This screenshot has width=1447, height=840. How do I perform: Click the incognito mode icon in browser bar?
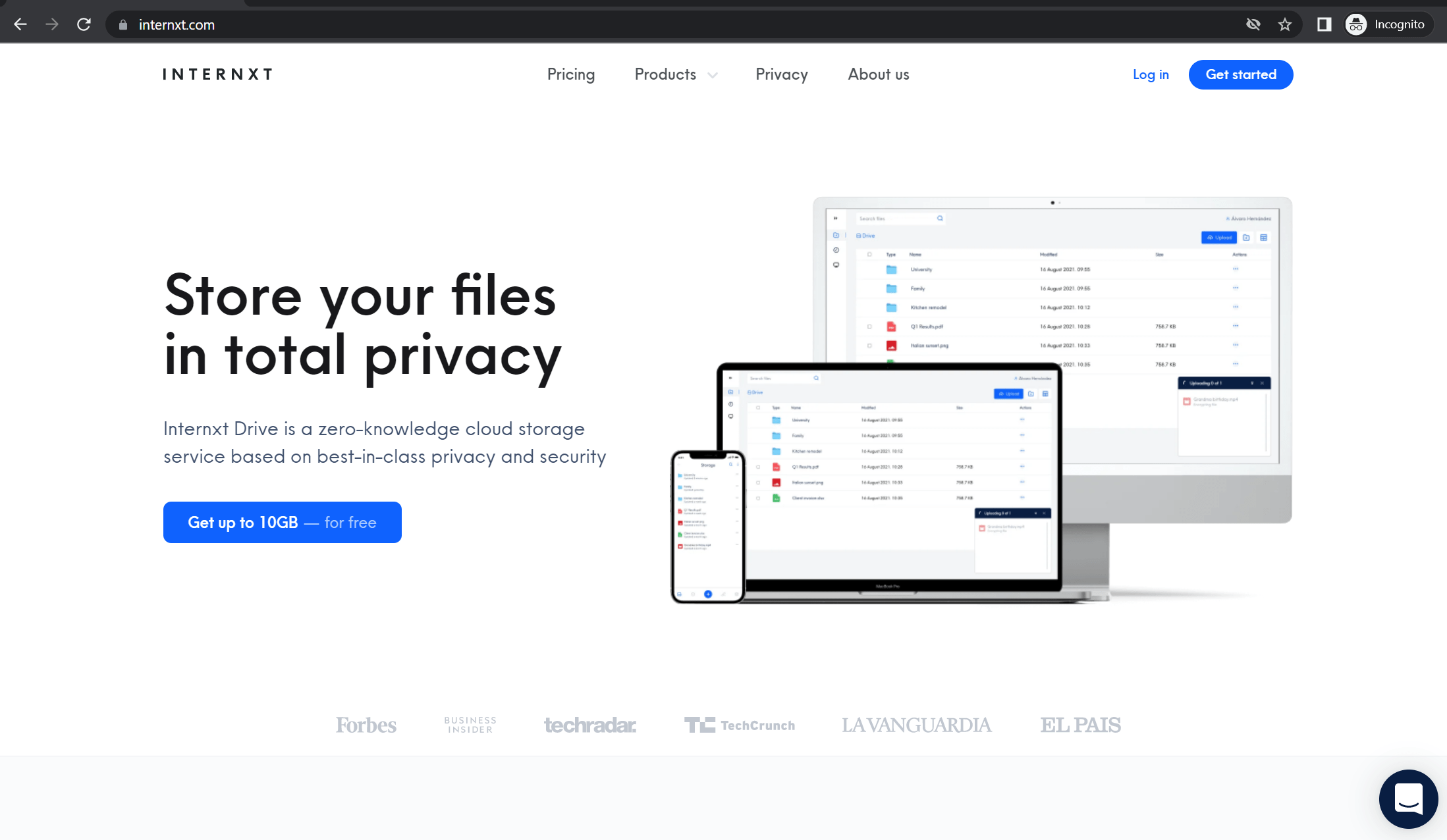tap(1356, 24)
